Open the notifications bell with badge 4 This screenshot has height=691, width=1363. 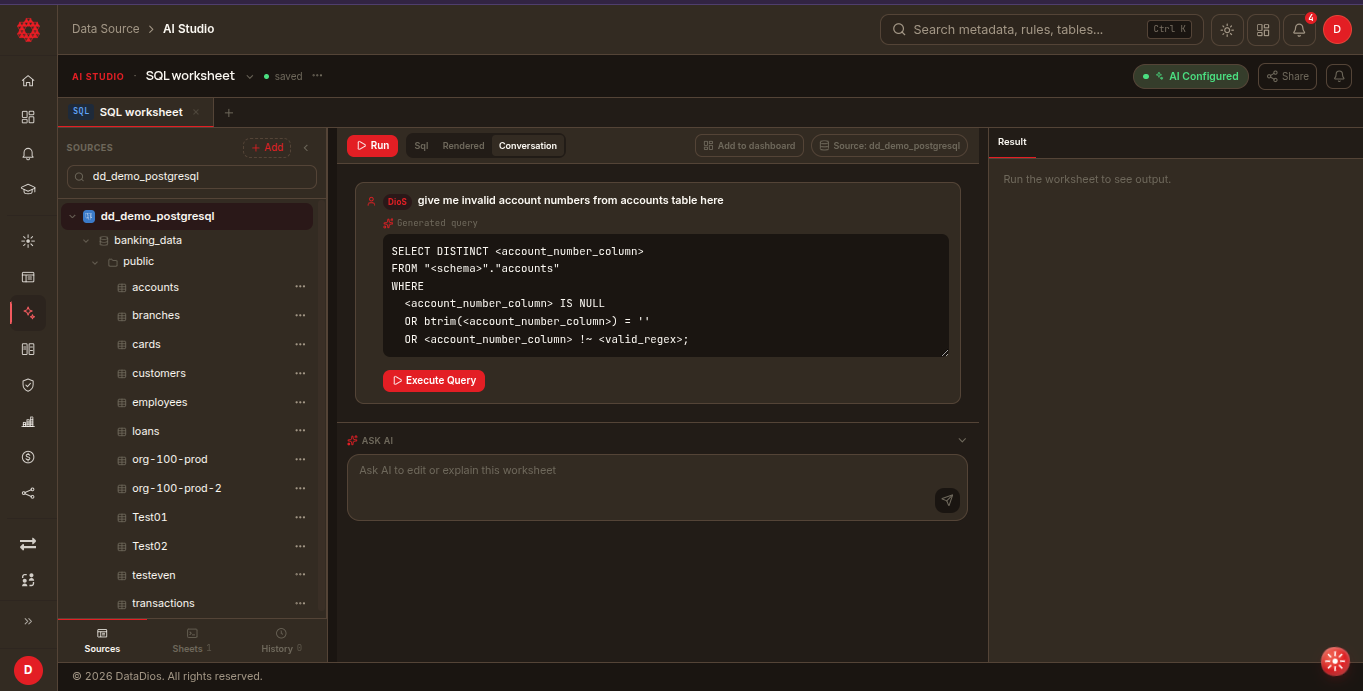point(1299,30)
